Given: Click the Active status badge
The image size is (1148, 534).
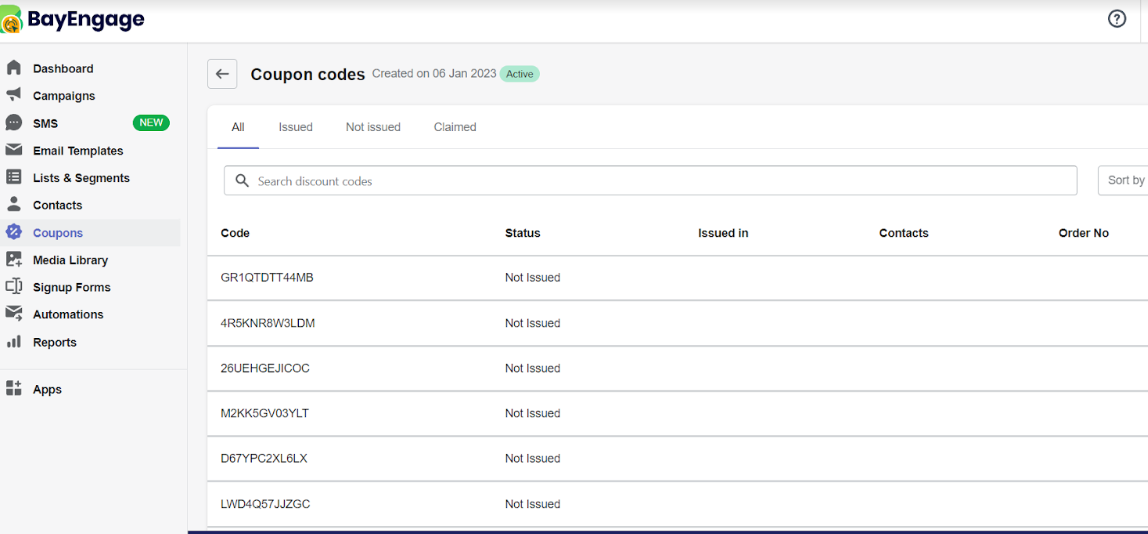Looking at the screenshot, I should (x=519, y=74).
